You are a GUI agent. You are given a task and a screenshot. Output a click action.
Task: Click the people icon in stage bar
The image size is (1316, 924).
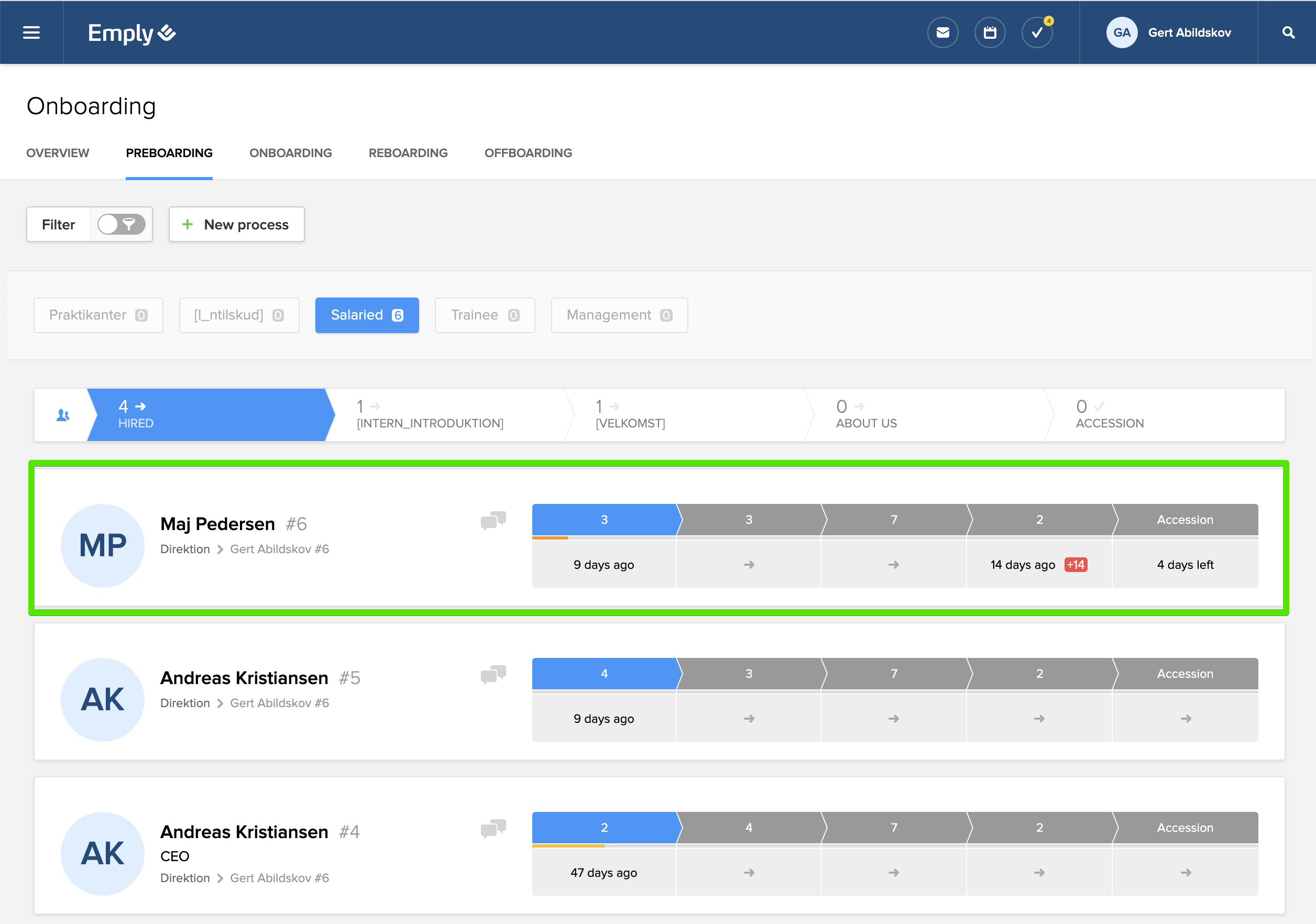63,415
